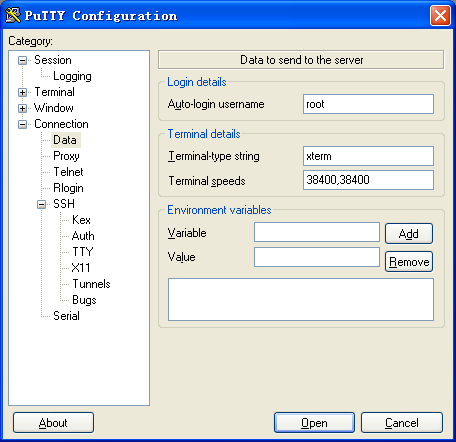Open Tunnels settings under SSH
Viewport: 456px width, 442px height.
click(x=91, y=284)
